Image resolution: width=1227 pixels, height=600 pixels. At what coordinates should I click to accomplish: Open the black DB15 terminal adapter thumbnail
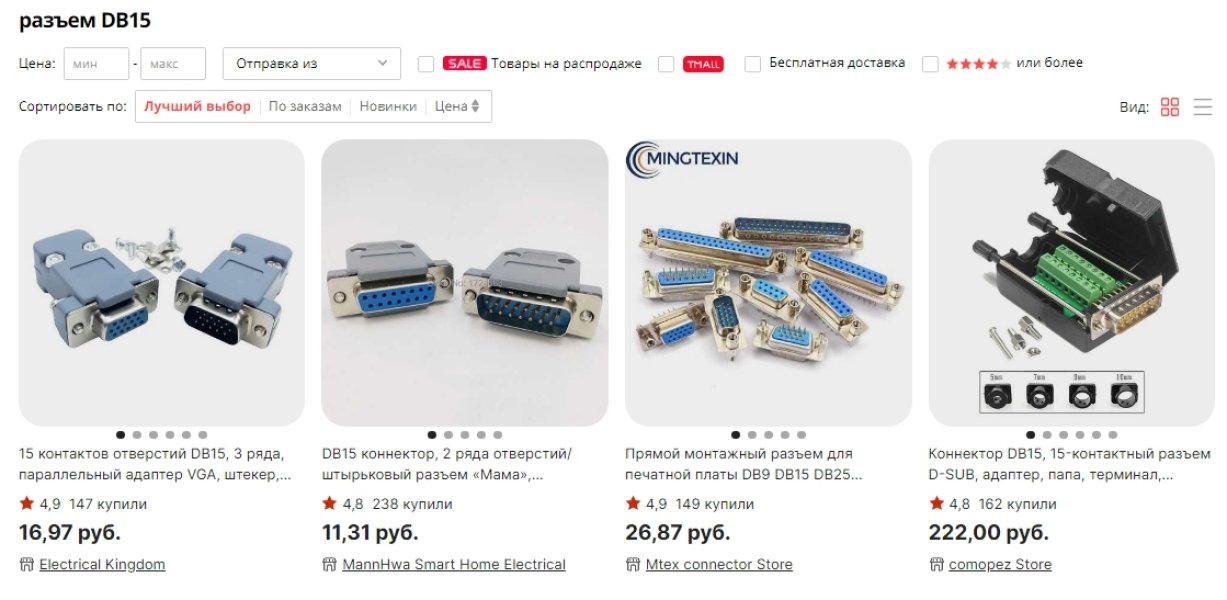pyautogui.click(x=1072, y=283)
